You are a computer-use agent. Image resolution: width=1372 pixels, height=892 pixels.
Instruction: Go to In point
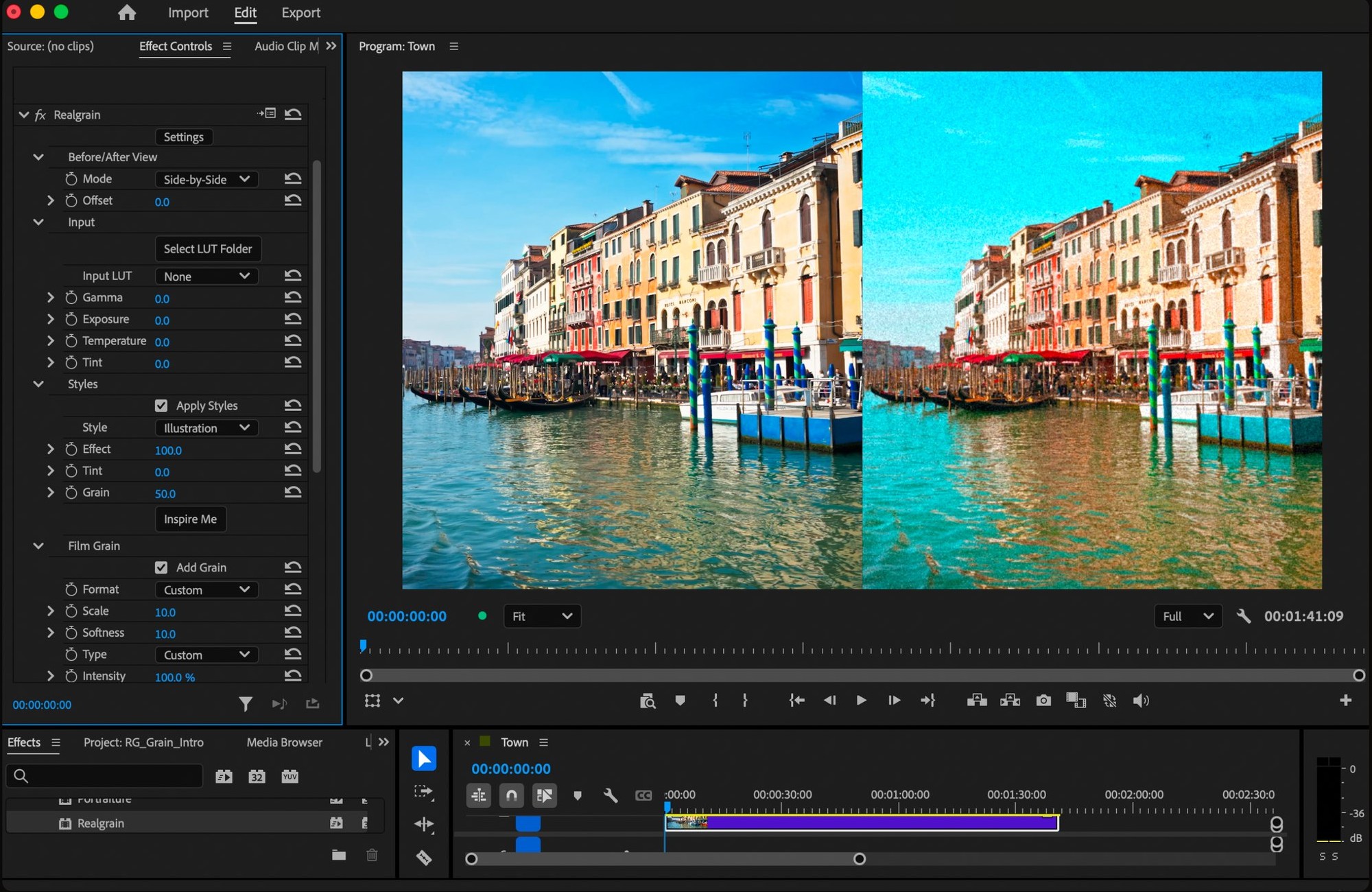pos(796,701)
